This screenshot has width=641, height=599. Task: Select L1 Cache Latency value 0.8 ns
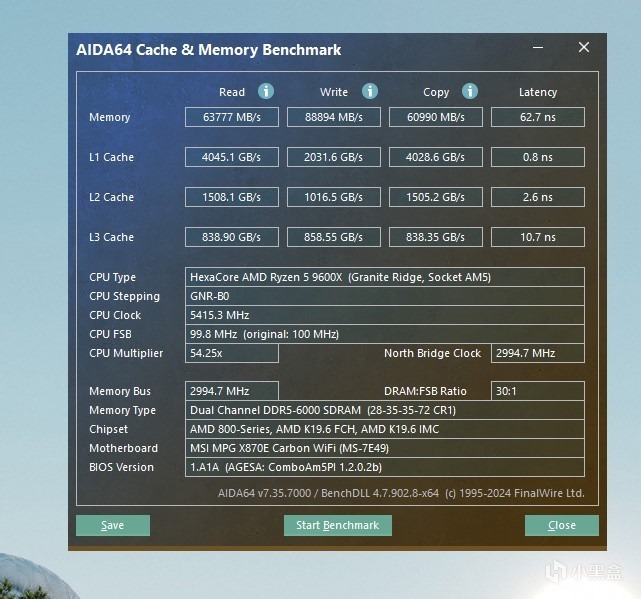click(538, 157)
